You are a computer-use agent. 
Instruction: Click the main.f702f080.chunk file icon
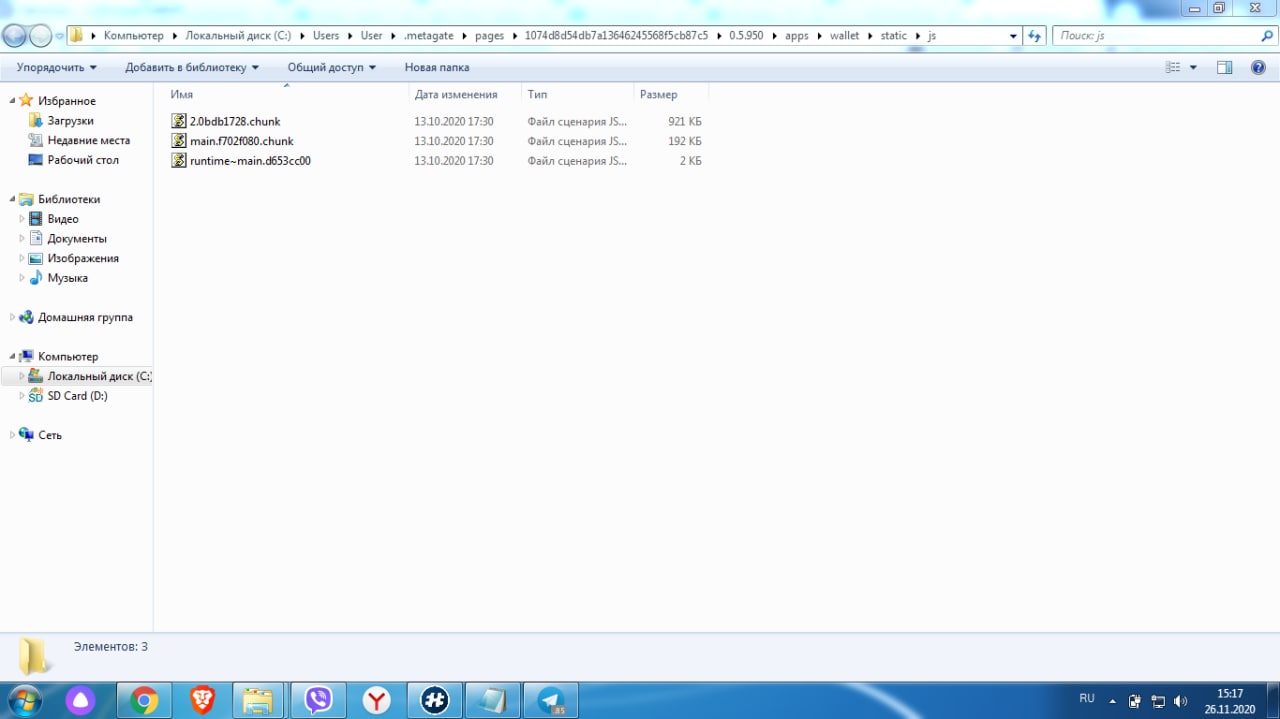(179, 141)
